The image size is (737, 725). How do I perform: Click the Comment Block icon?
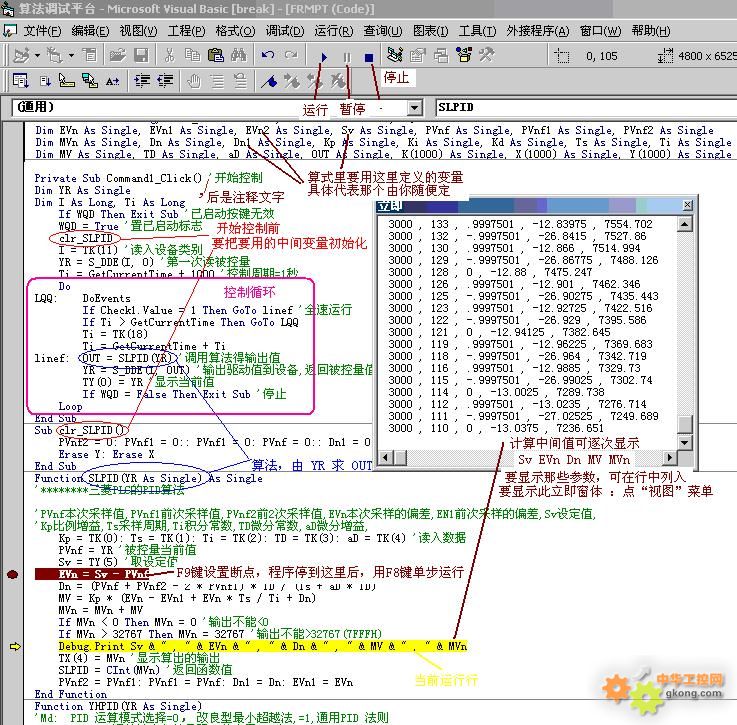217,81
